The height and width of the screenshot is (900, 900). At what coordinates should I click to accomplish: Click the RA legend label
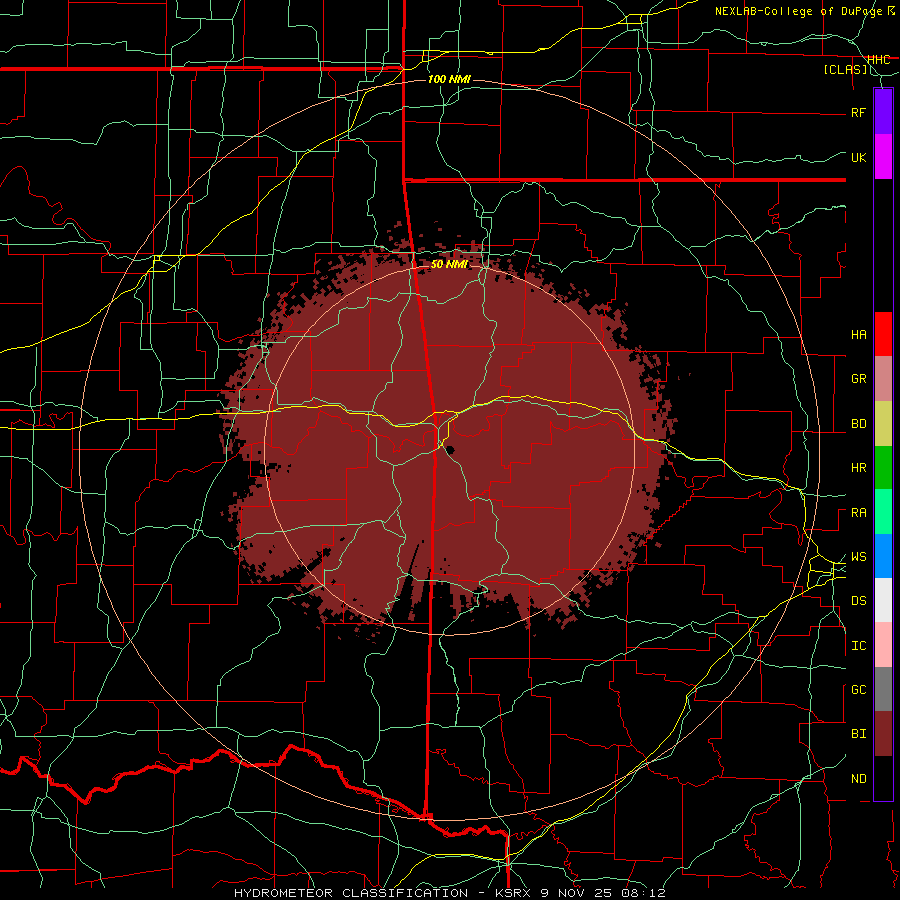pos(858,513)
